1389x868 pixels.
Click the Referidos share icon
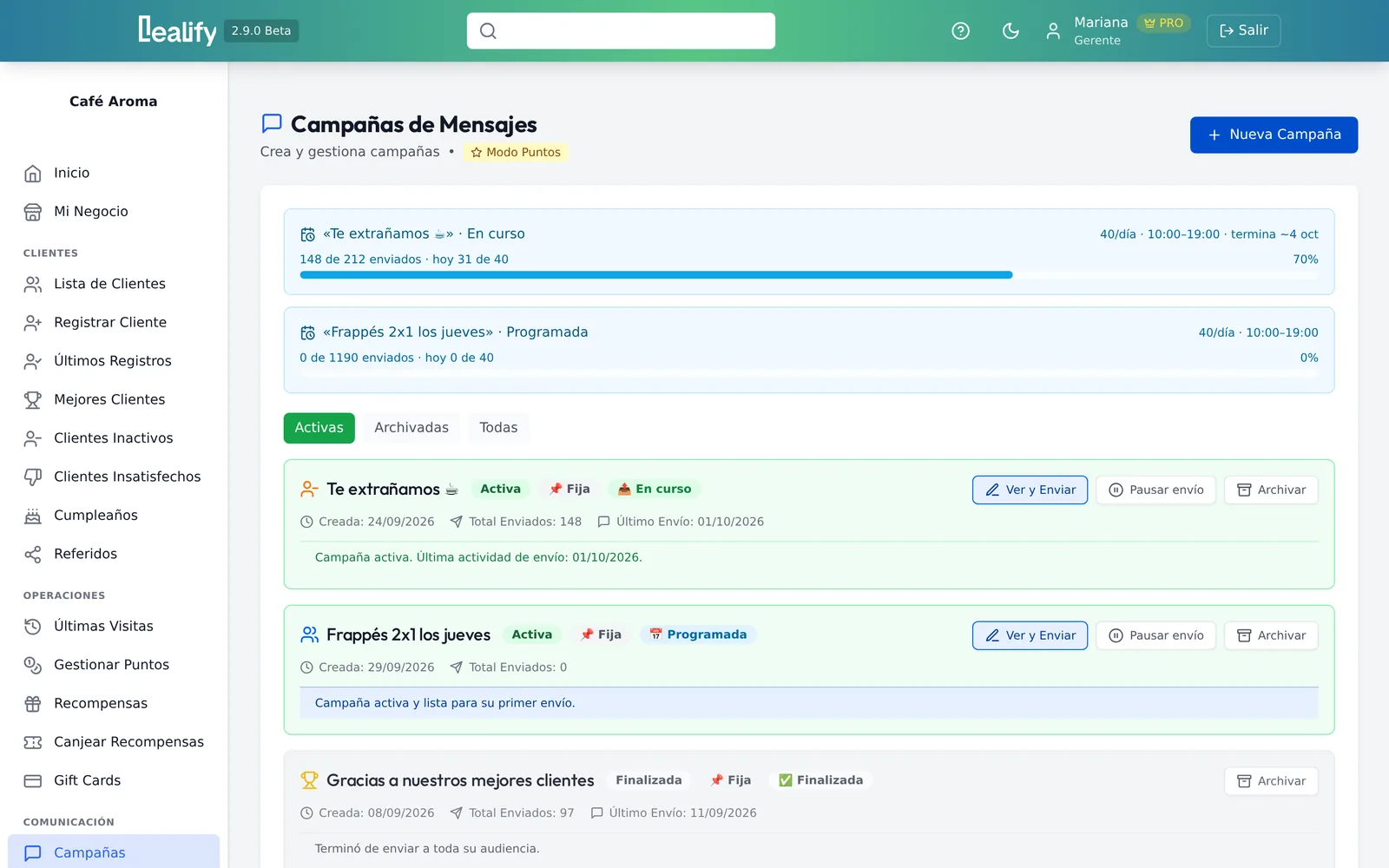33,554
